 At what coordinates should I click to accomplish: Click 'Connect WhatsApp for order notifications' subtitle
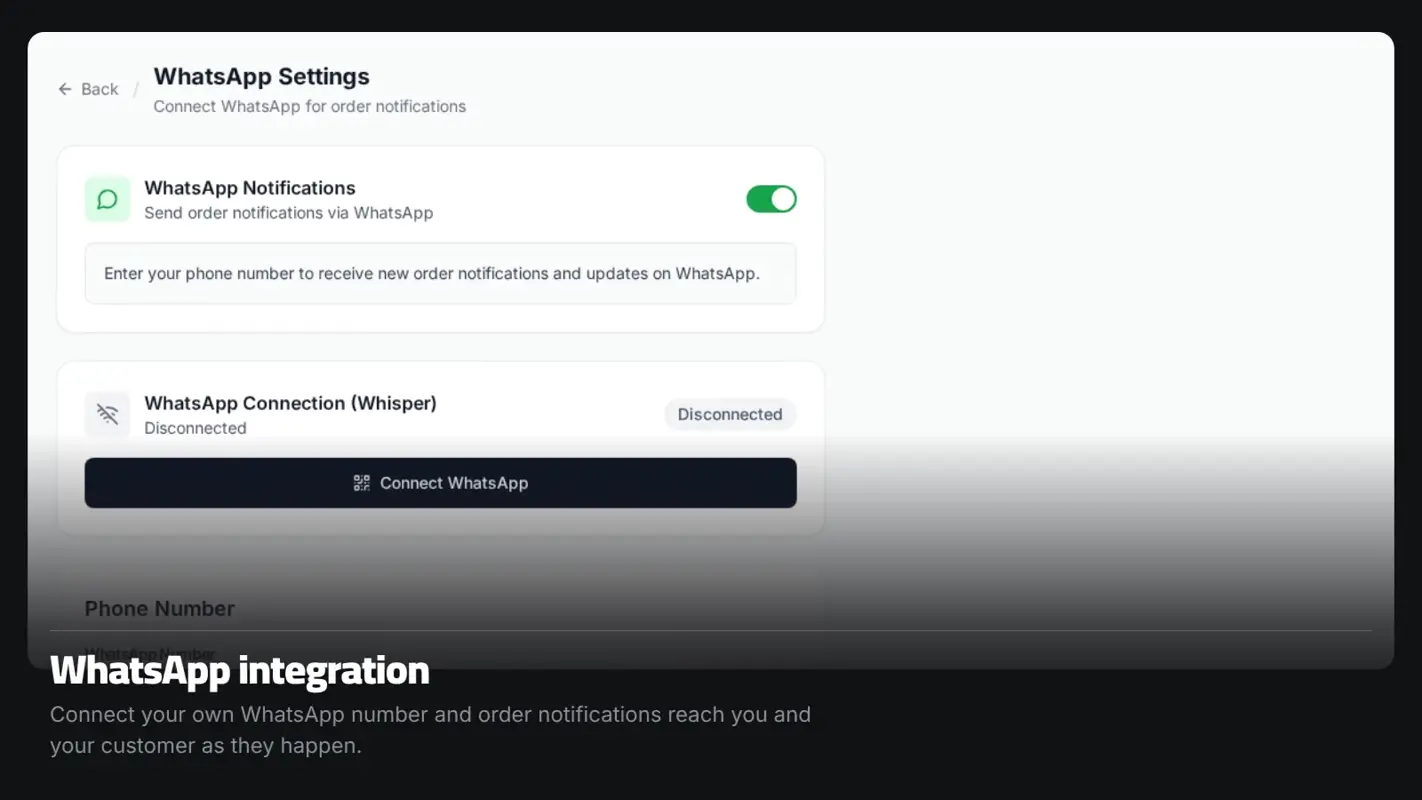click(x=309, y=106)
